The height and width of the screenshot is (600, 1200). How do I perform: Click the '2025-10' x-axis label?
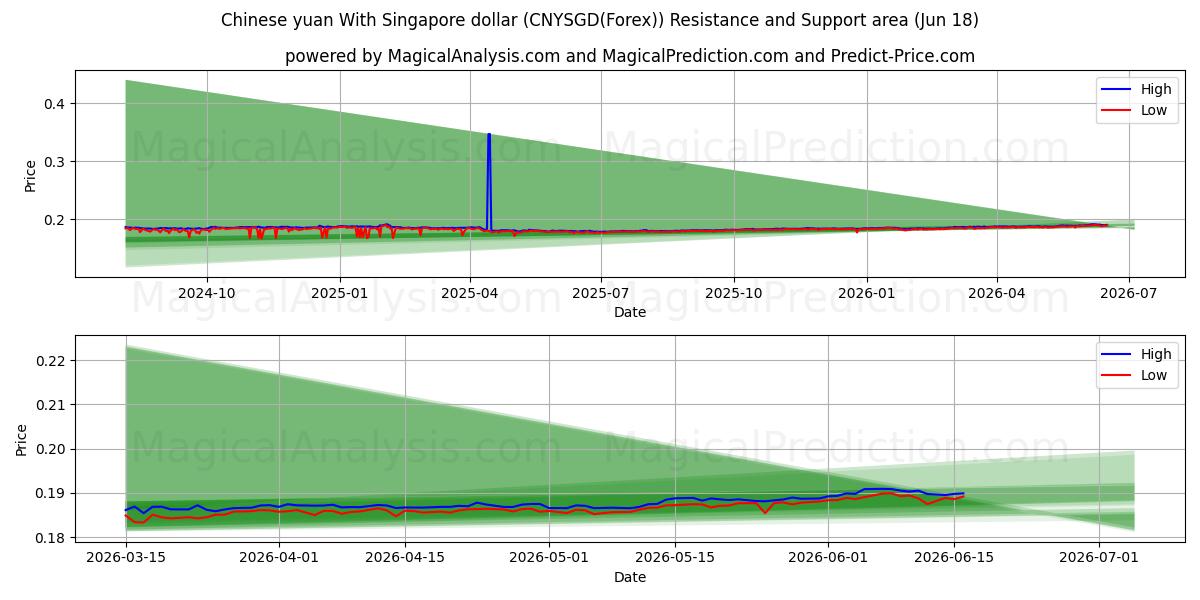pos(734,294)
